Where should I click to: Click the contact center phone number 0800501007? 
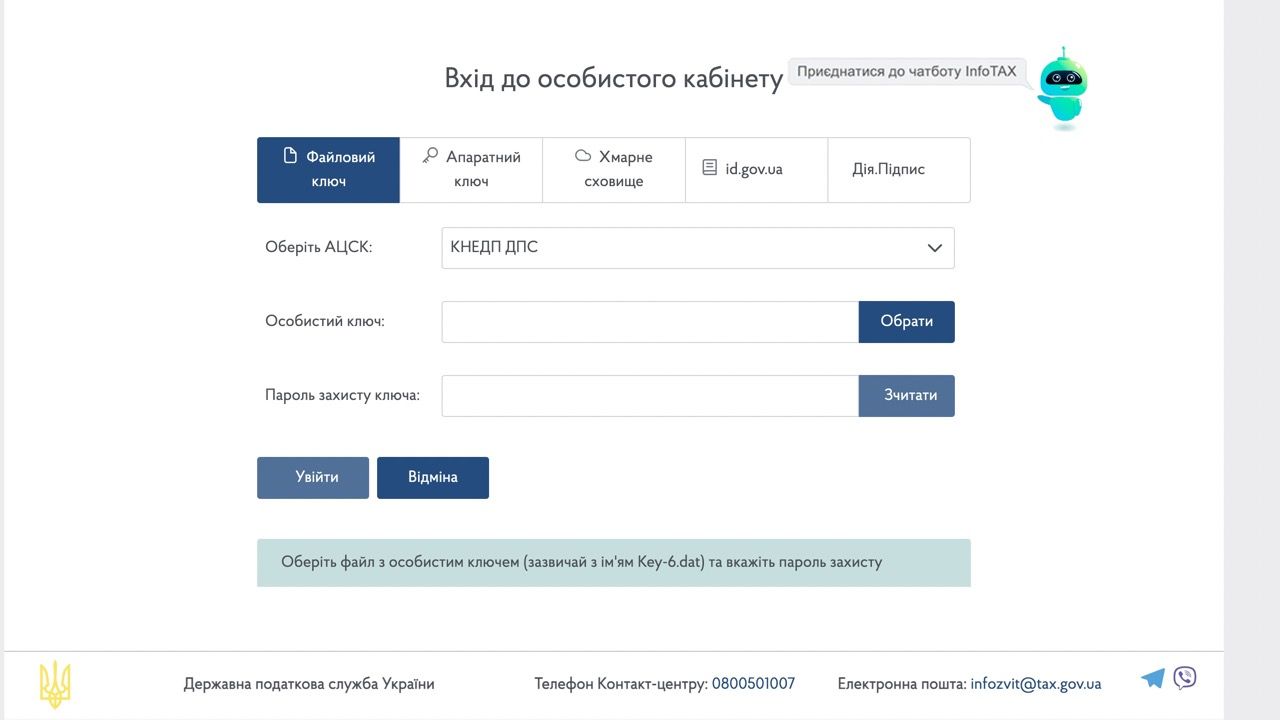tap(753, 684)
